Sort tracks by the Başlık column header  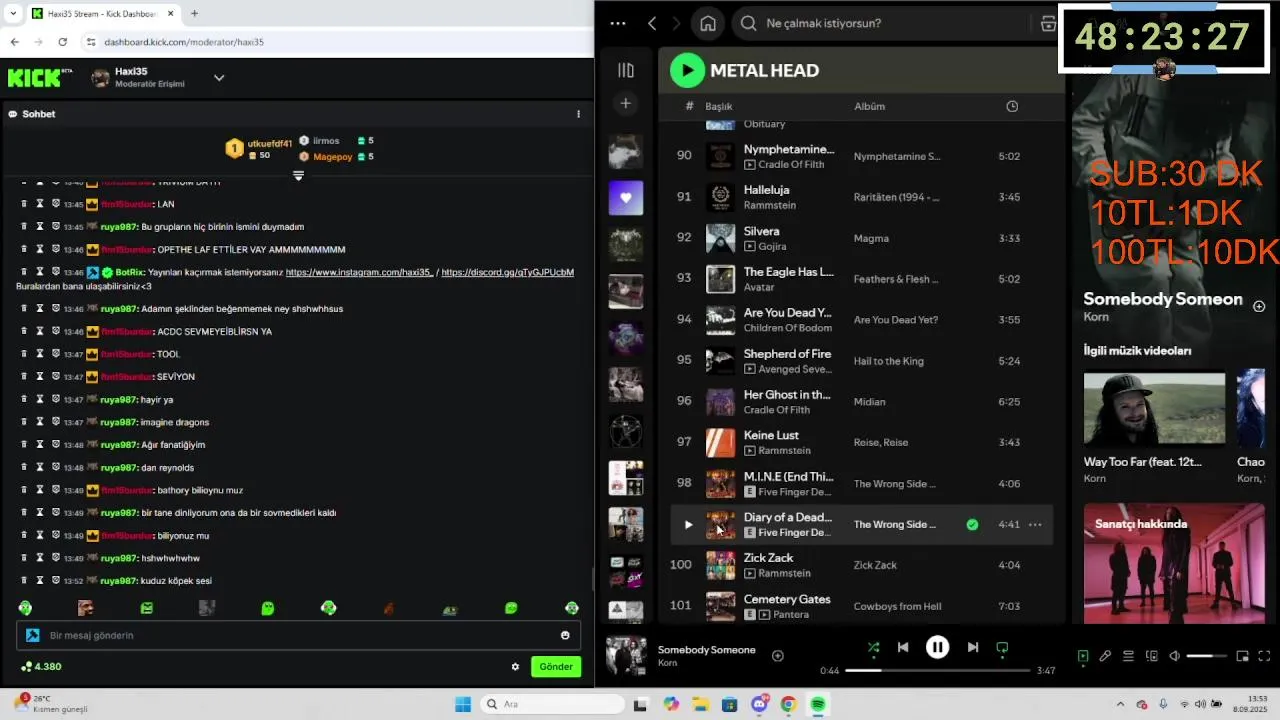click(719, 106)
